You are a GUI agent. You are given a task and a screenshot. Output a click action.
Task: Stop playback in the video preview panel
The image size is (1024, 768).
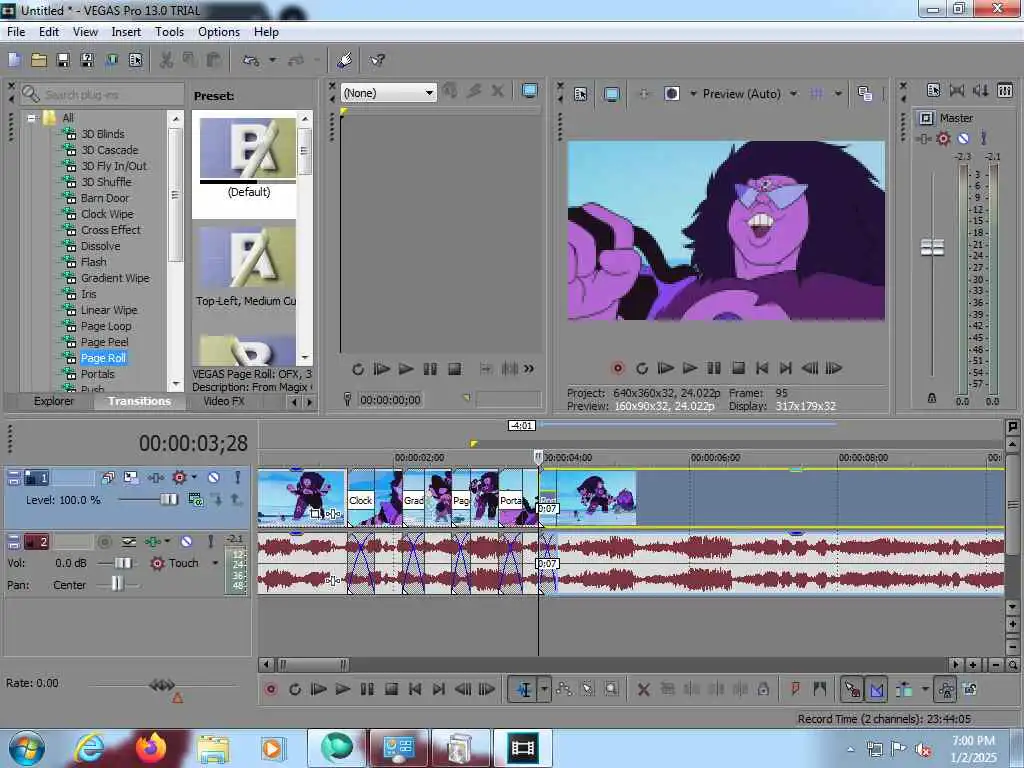(738, 368)
